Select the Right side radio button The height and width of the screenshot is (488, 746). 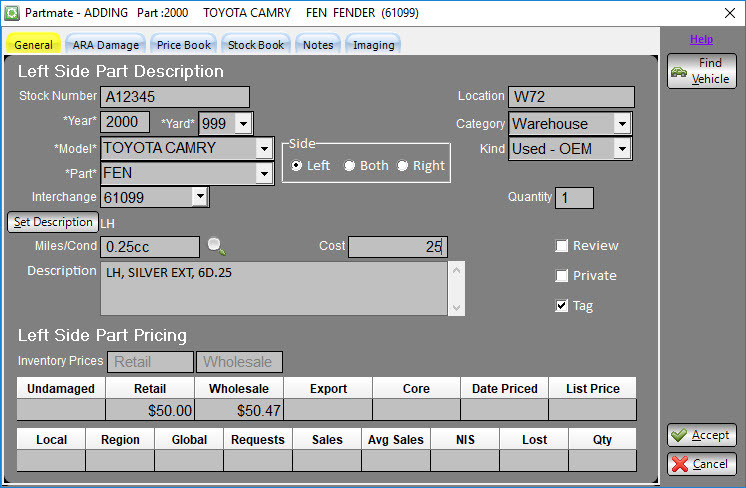(402, 166)
